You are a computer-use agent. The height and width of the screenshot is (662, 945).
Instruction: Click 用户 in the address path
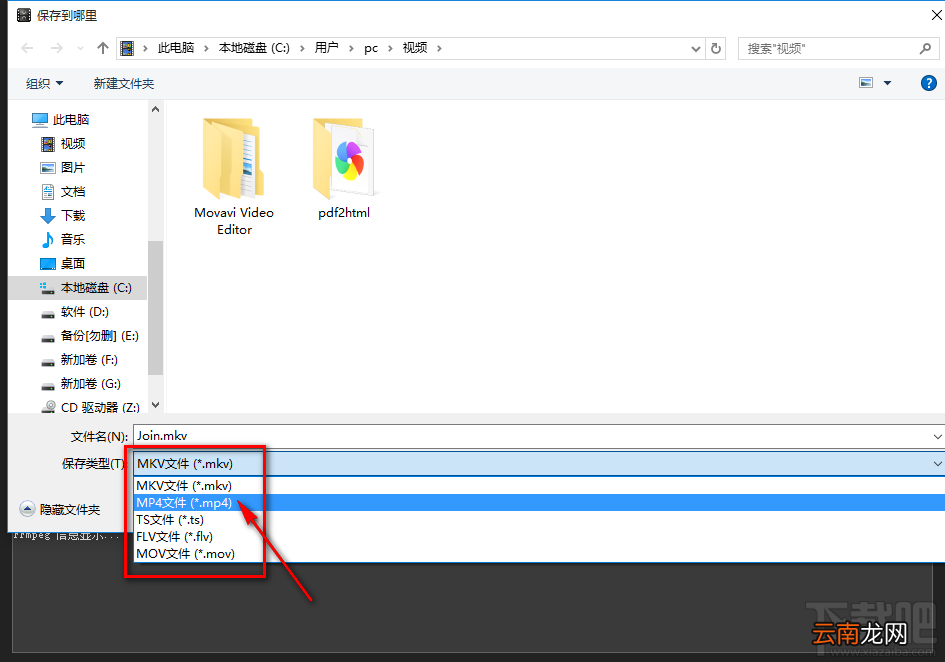pos(326,48)
